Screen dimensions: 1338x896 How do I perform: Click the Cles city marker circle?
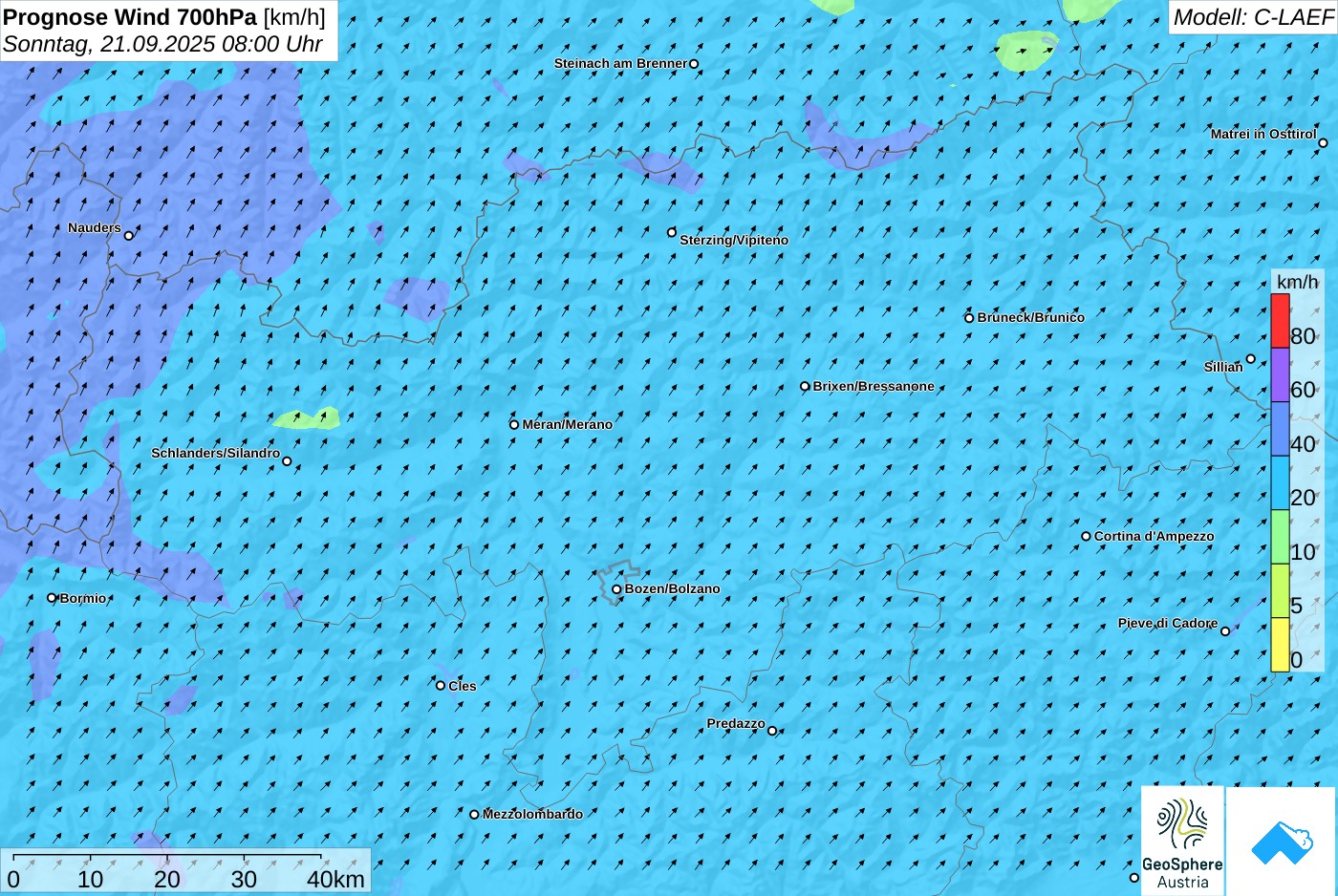click(x=441, y=686)
